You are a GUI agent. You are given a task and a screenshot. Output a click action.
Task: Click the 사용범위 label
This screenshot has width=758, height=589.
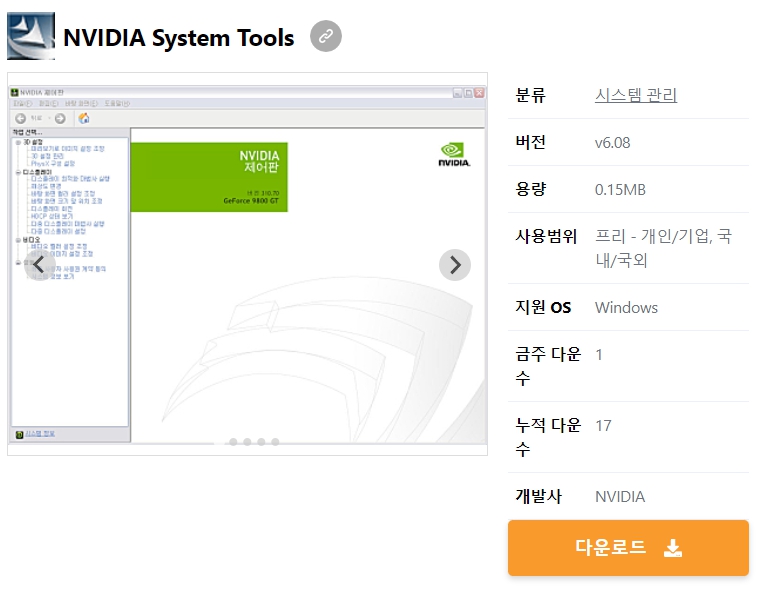pyautogui.click(x=546, y=236)
